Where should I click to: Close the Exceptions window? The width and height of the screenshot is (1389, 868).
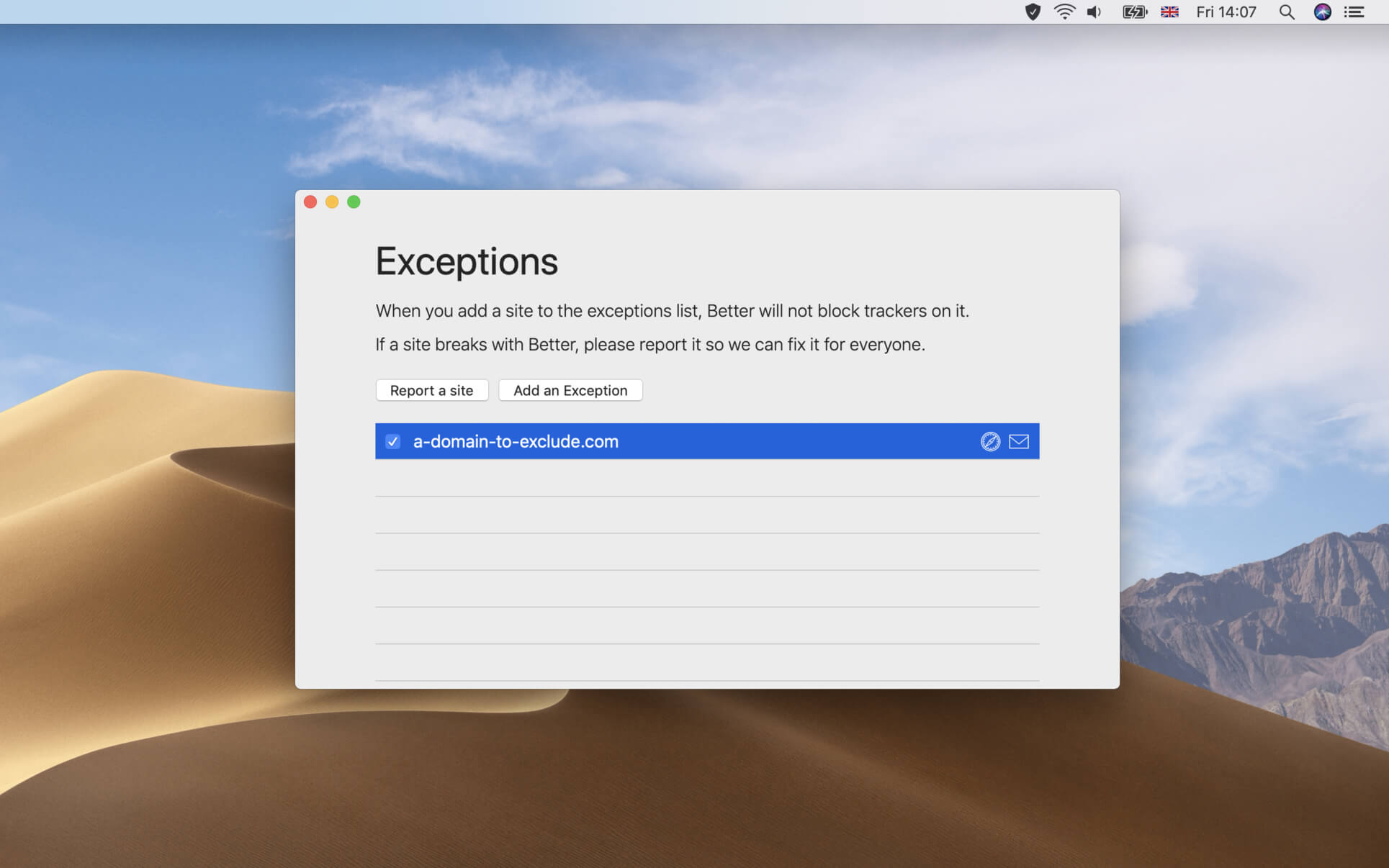(x=310, y=202)
